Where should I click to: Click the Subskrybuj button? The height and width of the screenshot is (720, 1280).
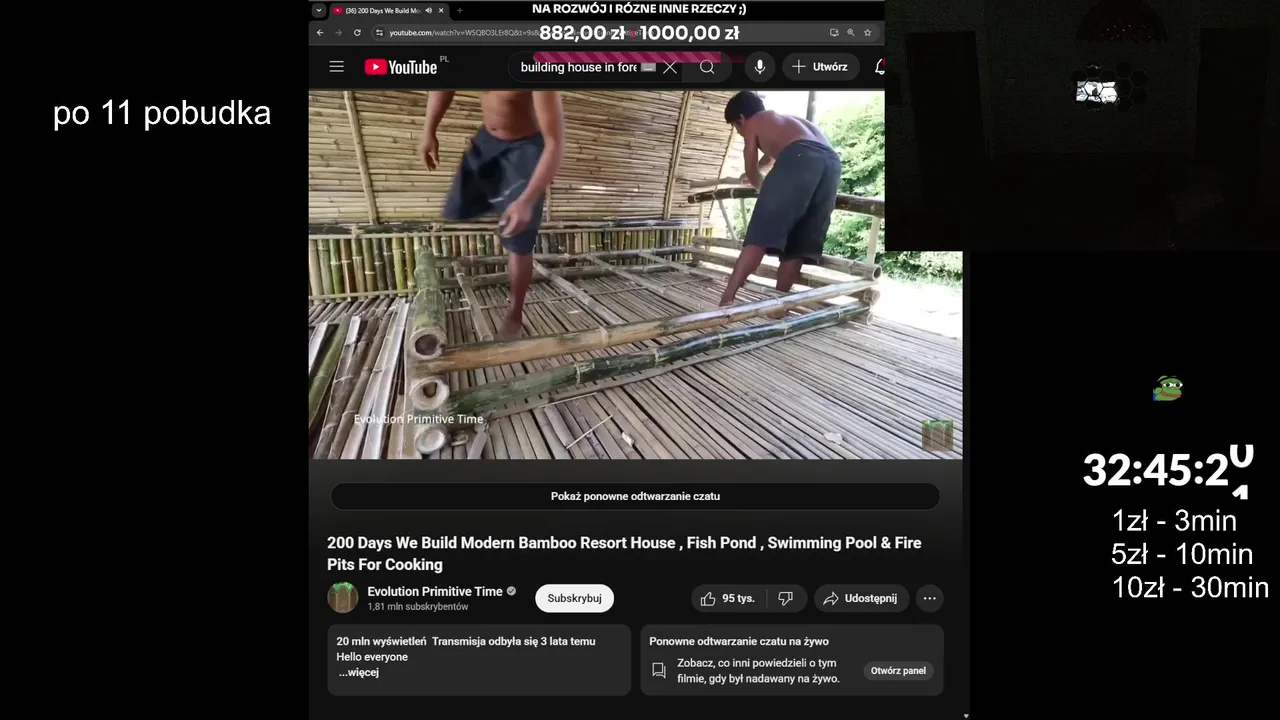(x=574, y=598)
